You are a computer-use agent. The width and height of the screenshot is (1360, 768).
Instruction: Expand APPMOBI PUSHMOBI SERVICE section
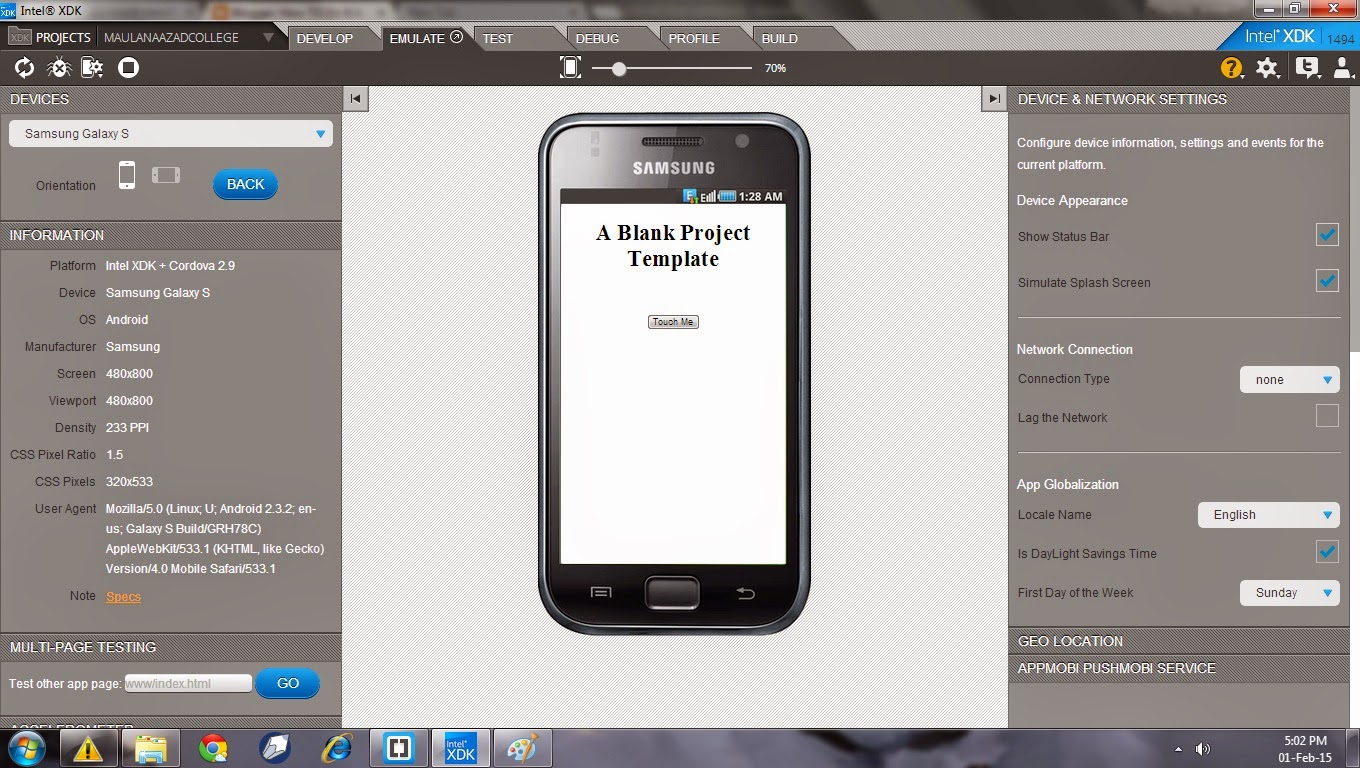point(1179,668)
